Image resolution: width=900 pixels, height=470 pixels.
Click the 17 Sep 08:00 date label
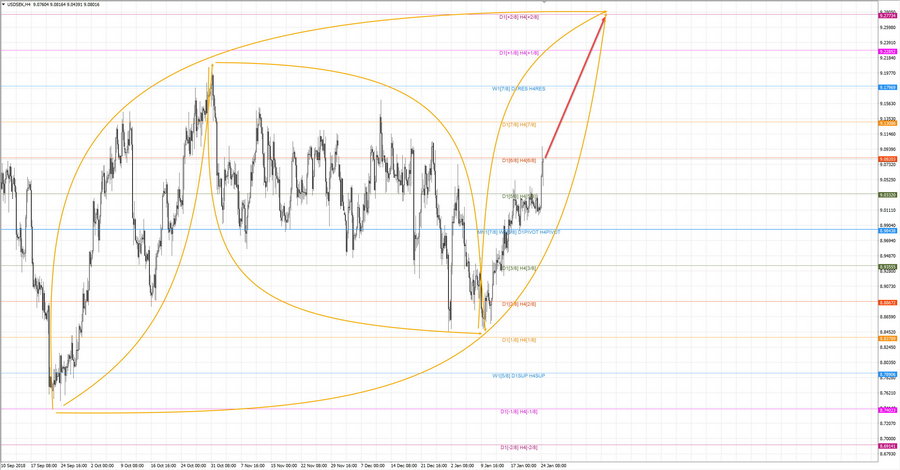(x=44, y=465)
